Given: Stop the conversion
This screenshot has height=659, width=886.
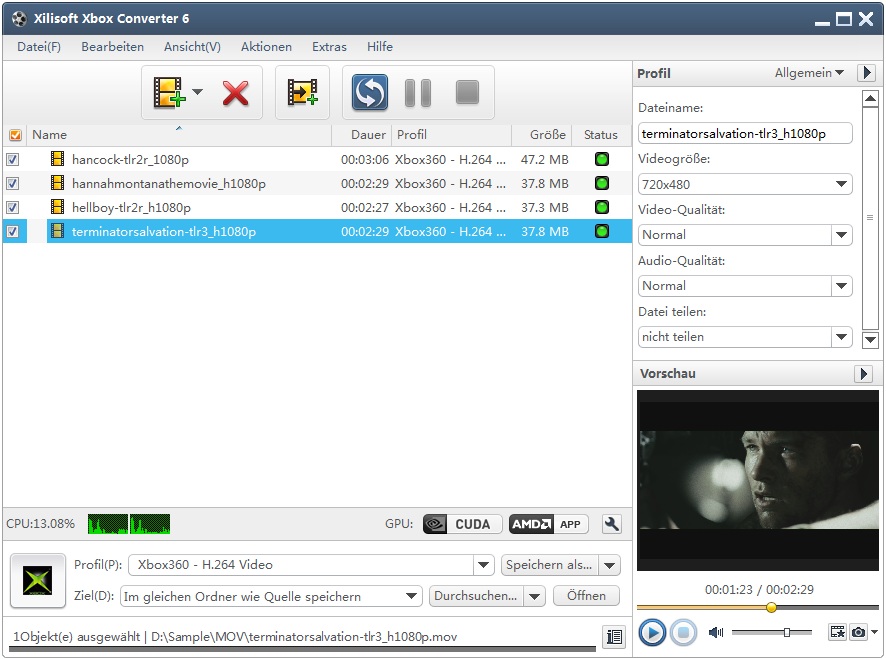Looking at the screenshot, I should (467, 92).
